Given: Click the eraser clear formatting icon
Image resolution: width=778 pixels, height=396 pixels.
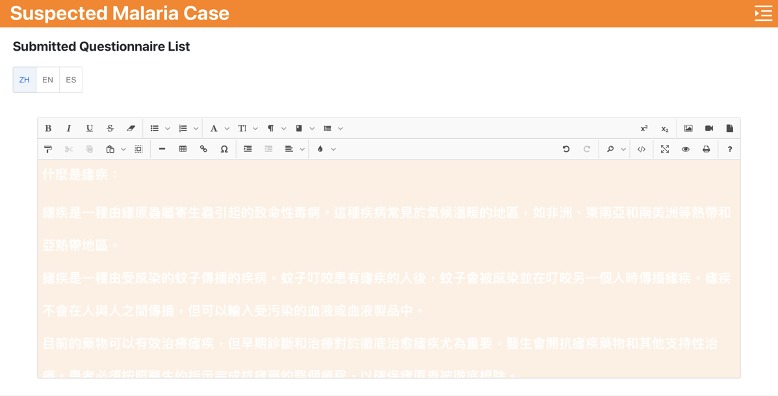Looking at the screenshot, I should coord(131,128).
